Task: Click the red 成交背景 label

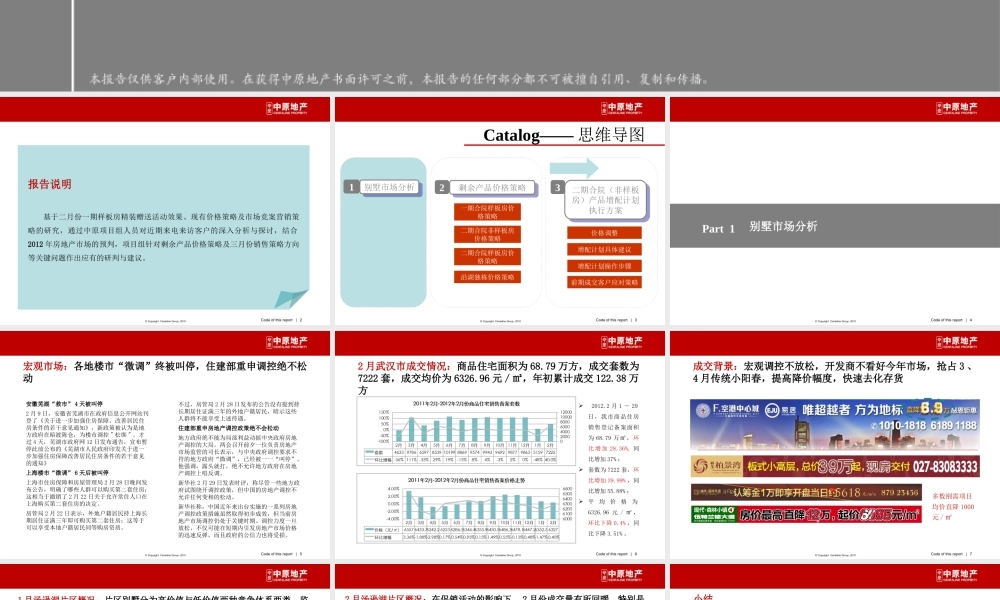Action: (x=714, y=366)
